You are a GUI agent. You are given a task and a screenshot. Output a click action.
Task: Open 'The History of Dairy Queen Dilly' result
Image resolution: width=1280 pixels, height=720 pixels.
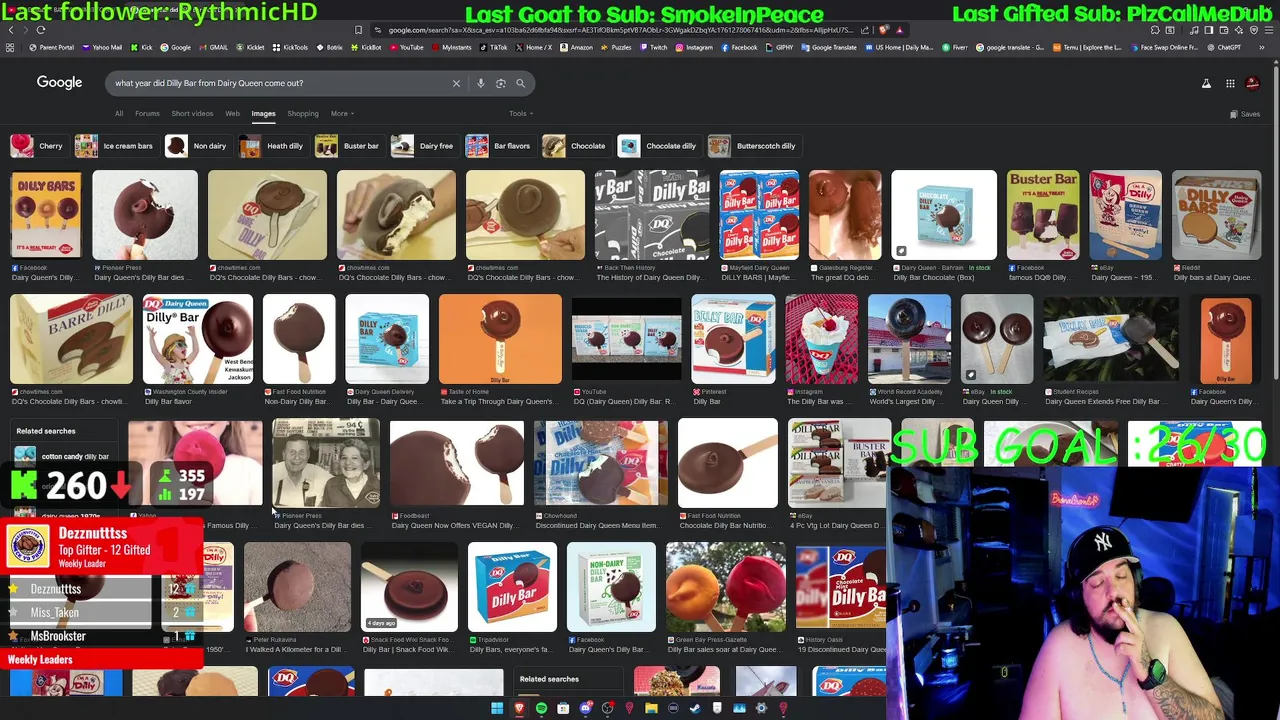[650, 277]
